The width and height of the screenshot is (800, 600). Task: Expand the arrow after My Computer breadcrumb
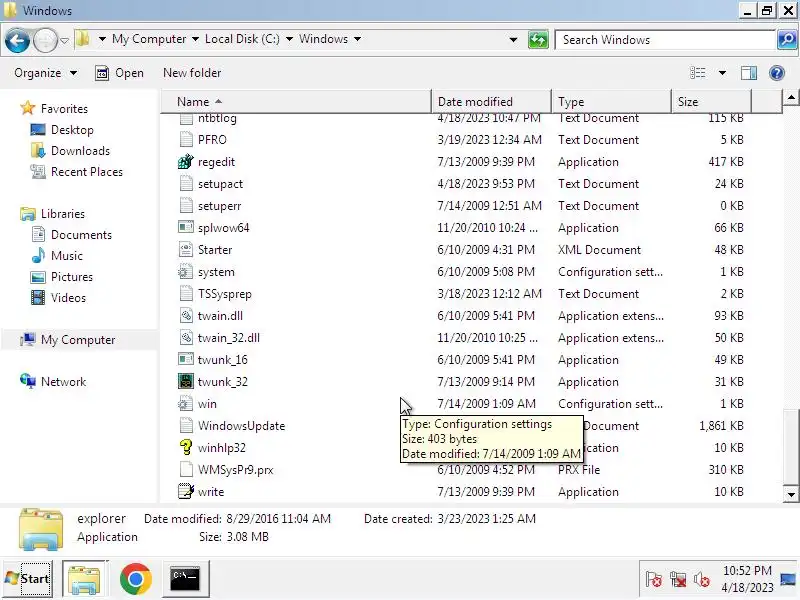(195, 39)
